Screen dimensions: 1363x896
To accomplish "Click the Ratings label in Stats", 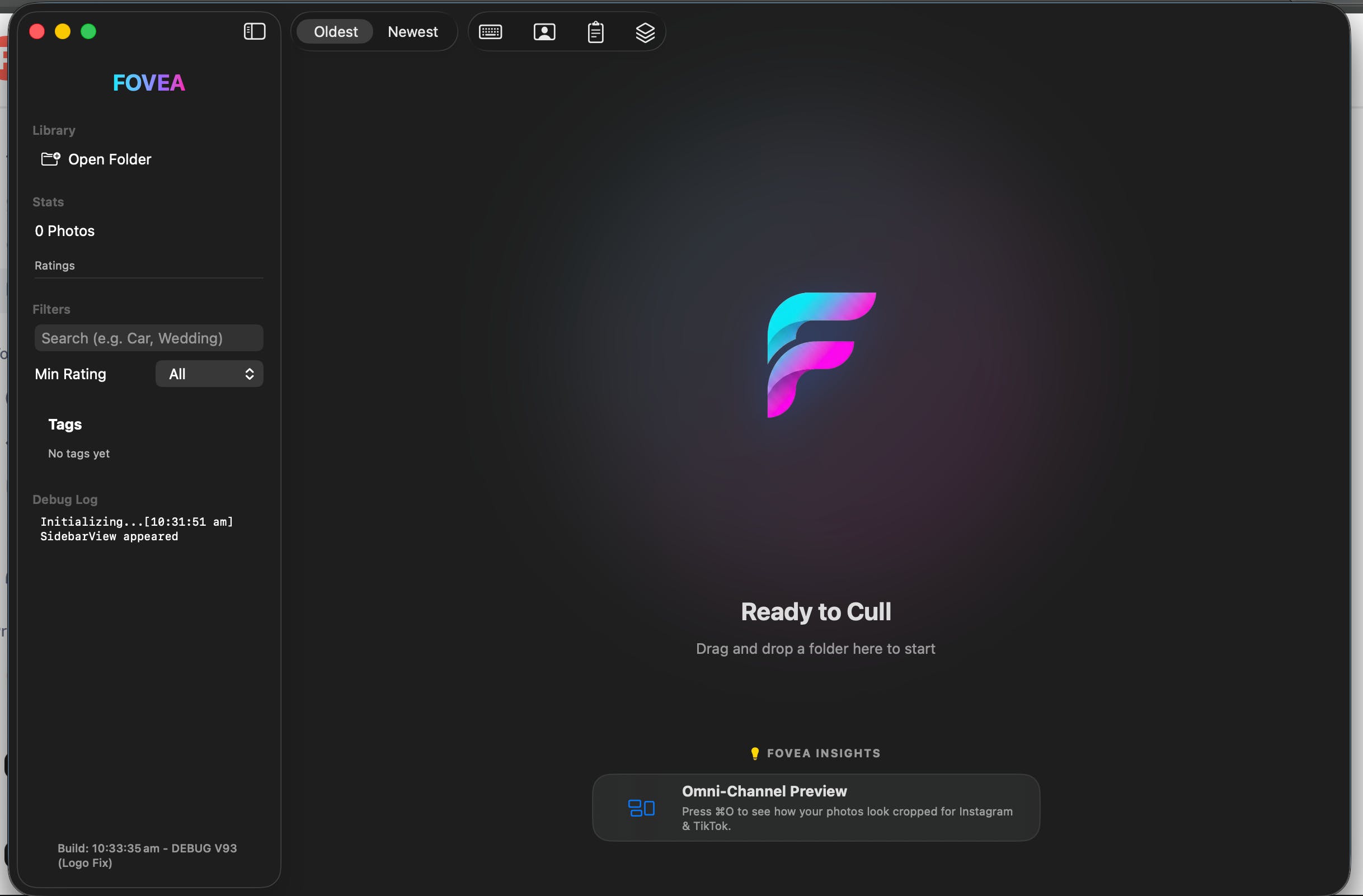I will [54, 265].
